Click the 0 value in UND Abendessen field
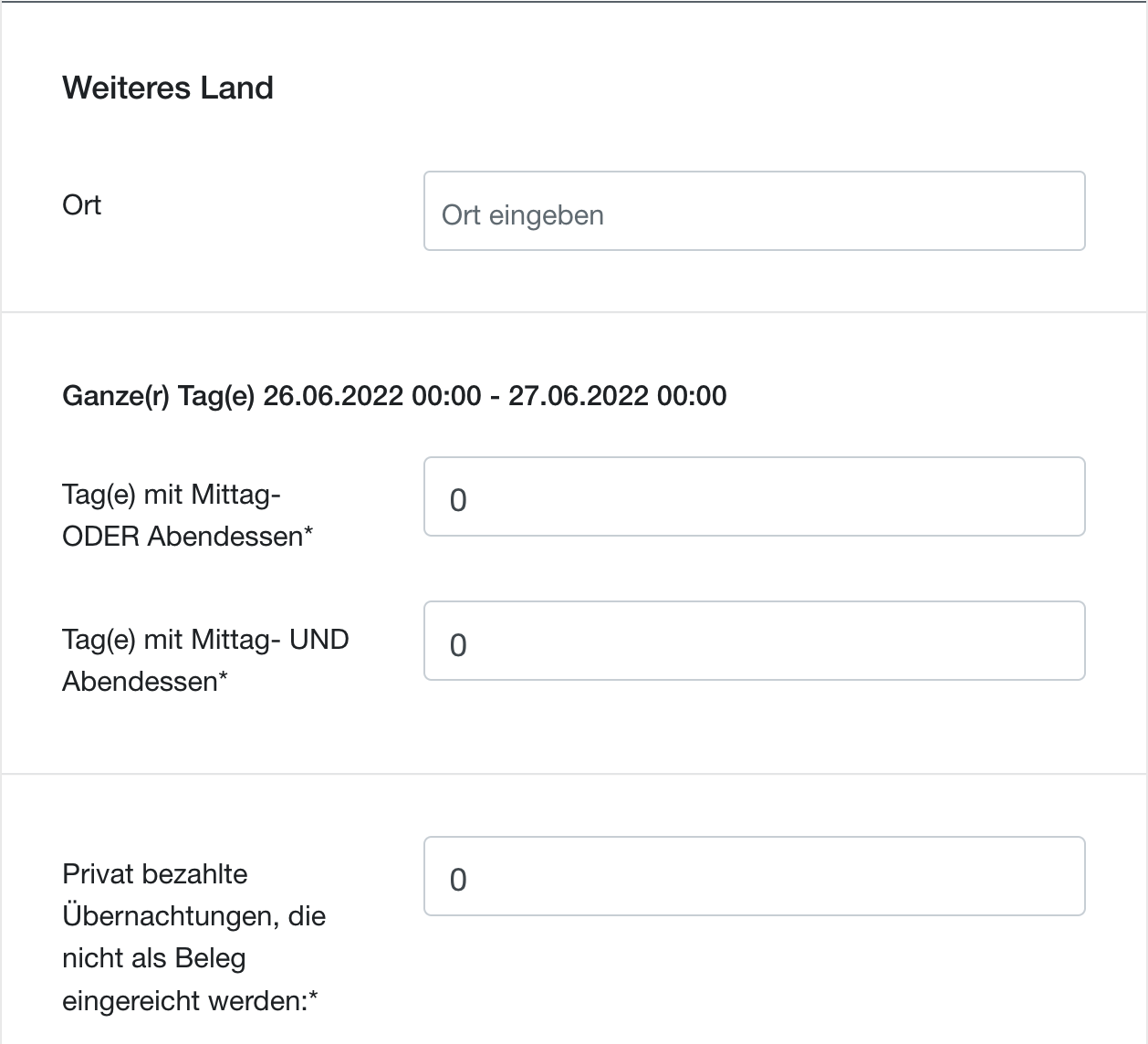Image resolution: width=1148 pixels, height=1044 pixels. (x=458, y=645)
